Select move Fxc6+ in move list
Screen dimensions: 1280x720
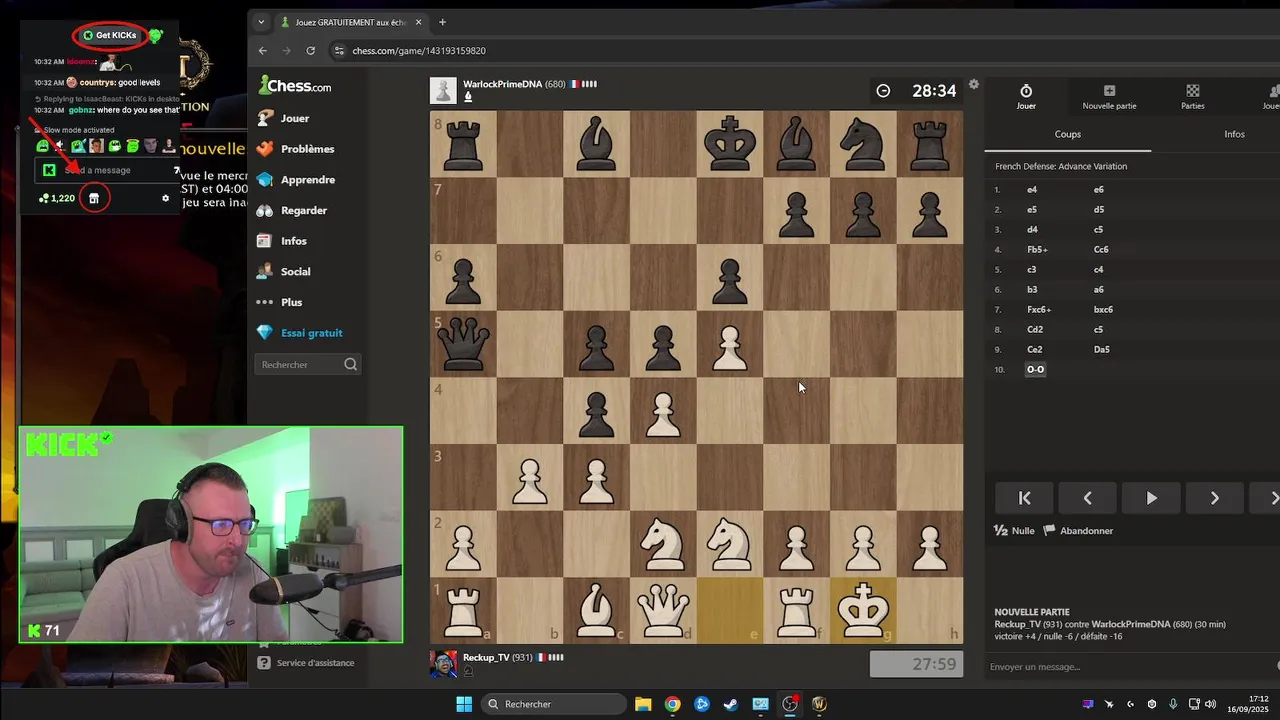pyautogui.click(x=1040, y=310)
